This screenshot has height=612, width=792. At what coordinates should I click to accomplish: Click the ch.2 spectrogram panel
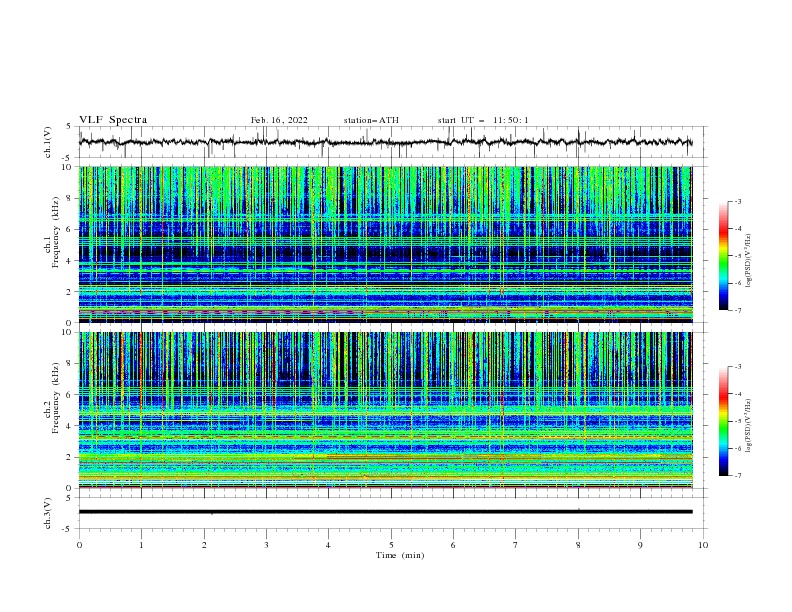[386, 410]
